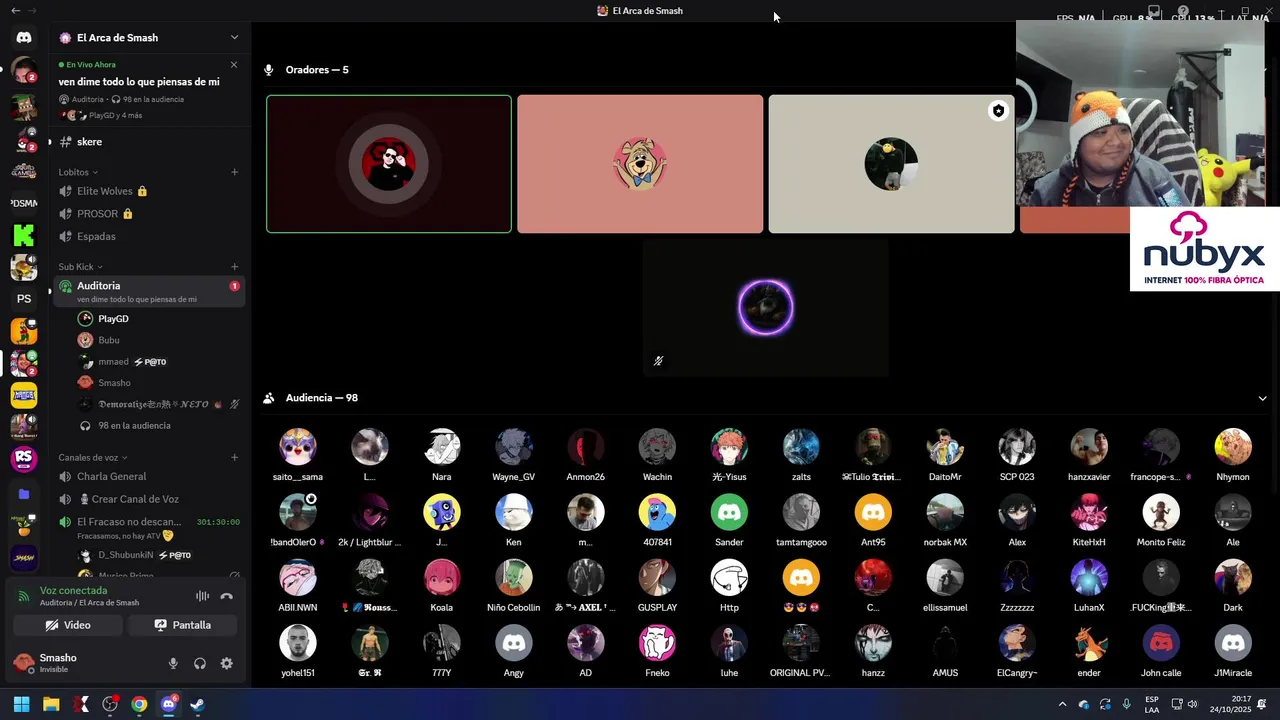
Task: Select the first speaker tile with red-glasses avatar
Action: [389, 164]
